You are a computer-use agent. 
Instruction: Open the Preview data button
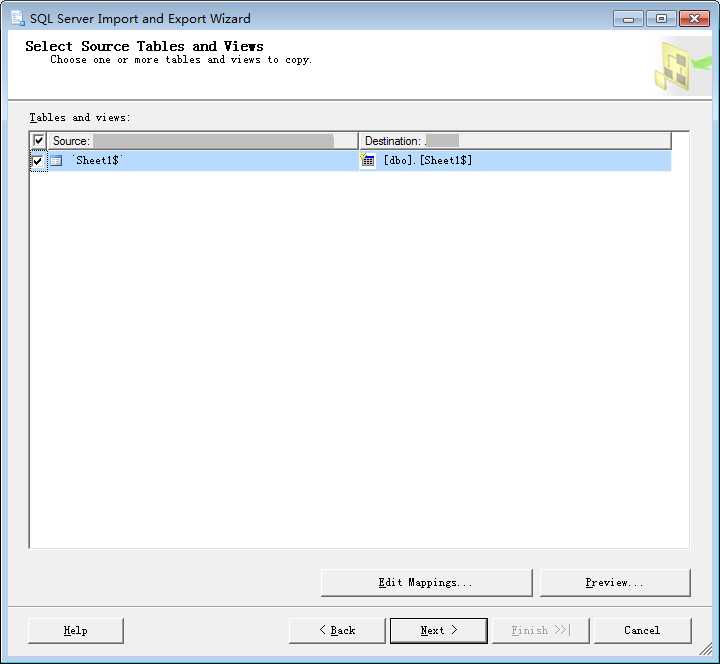615,583
